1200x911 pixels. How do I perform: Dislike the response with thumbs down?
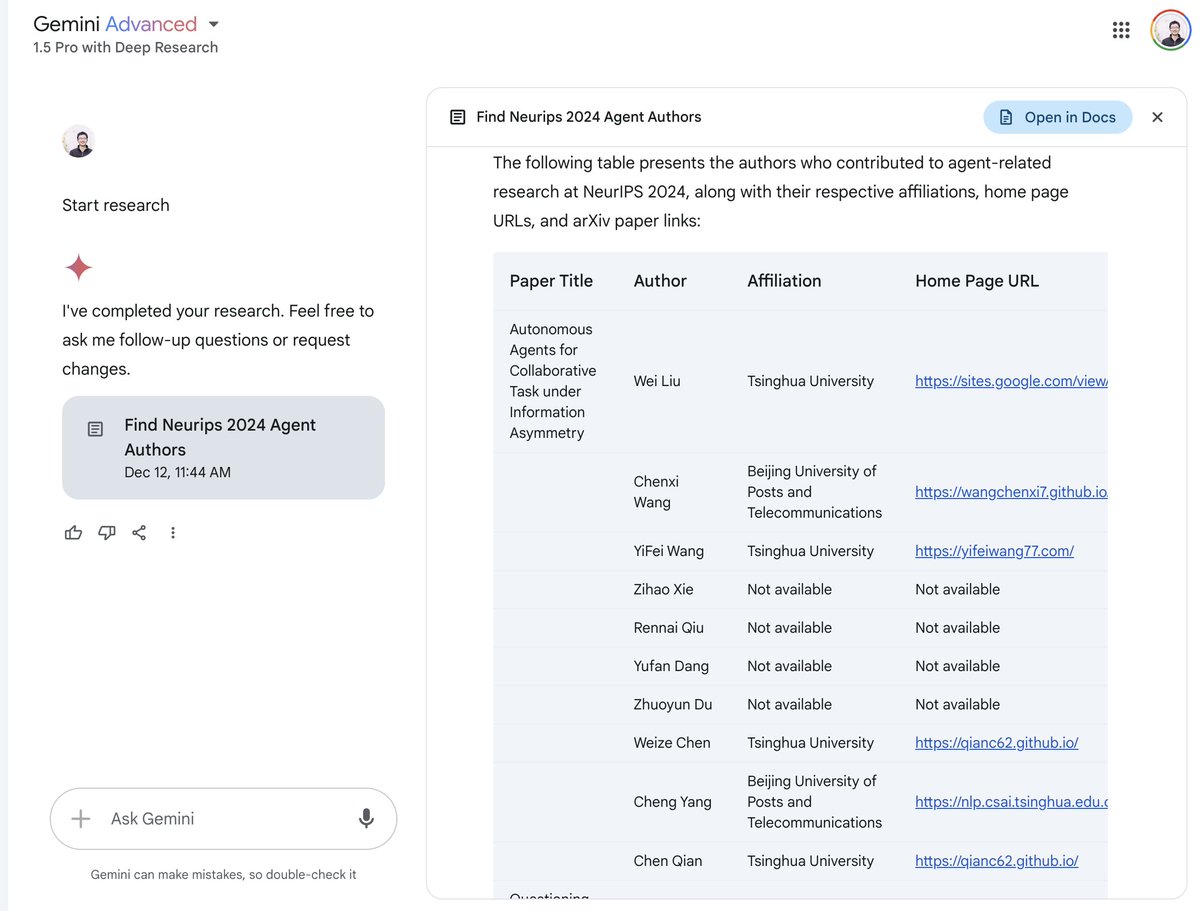(107, 533)
